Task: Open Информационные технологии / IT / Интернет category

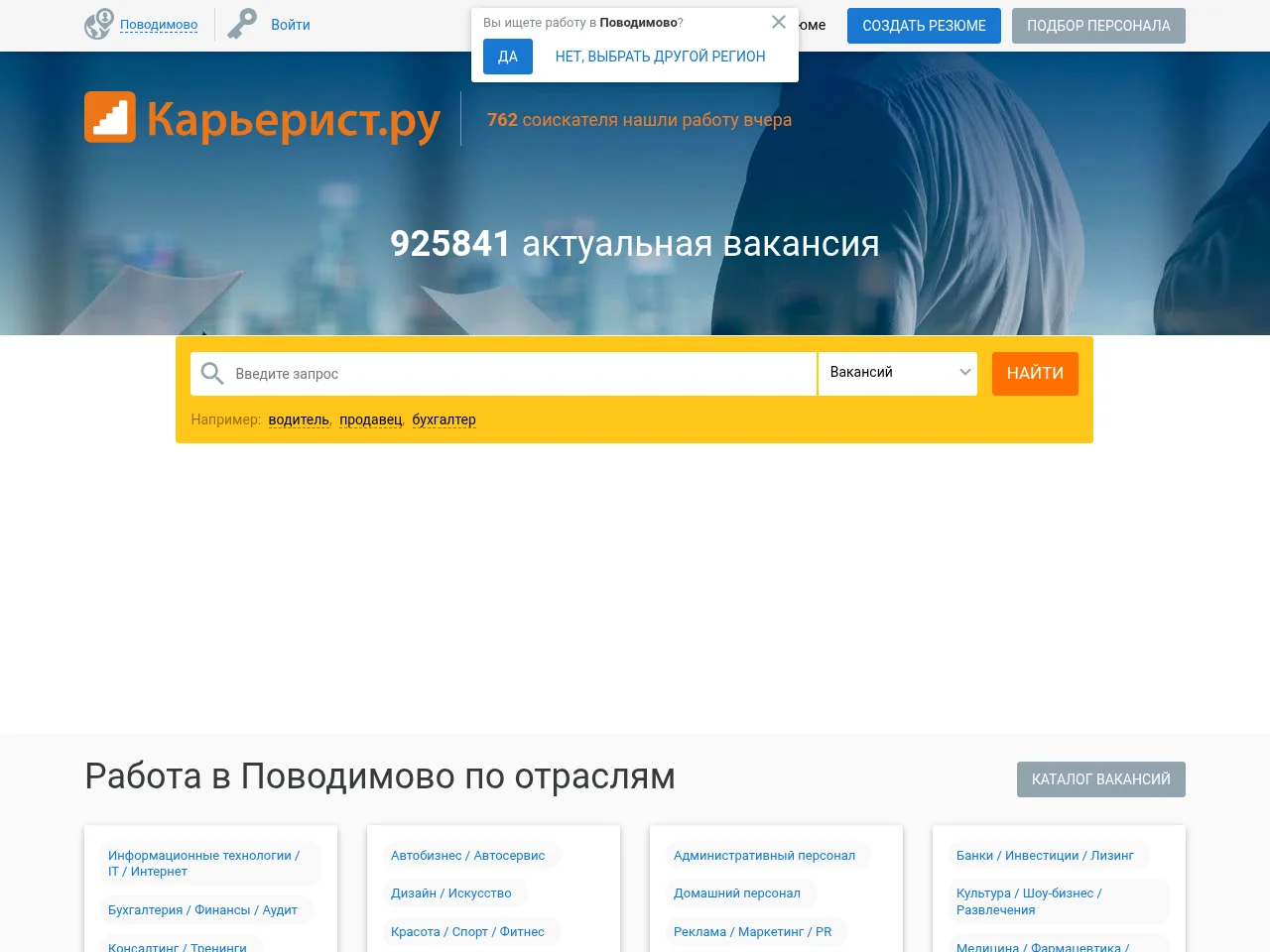Action: coord(210,864)
